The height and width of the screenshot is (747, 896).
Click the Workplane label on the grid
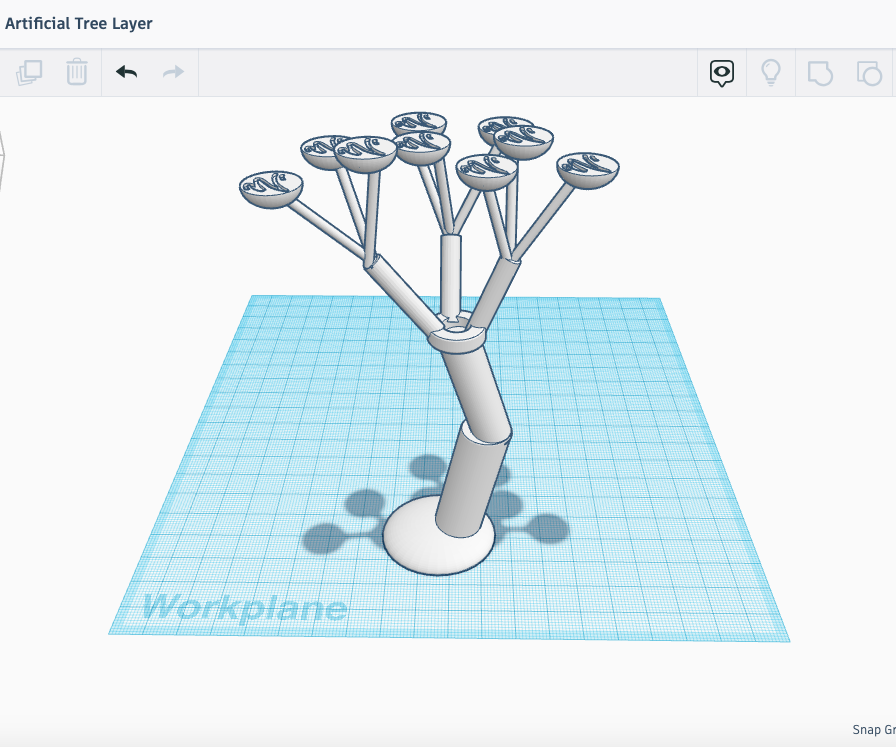pos(244,607)
